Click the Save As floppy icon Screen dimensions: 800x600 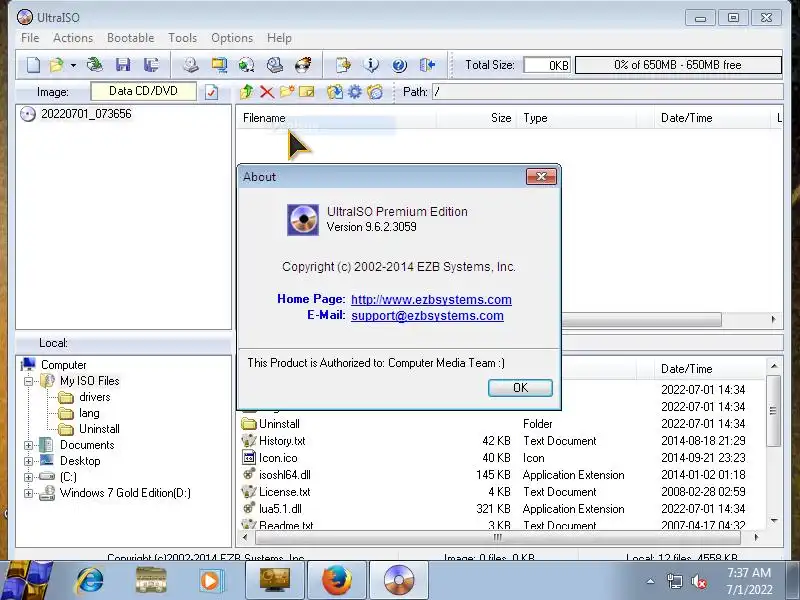[x=151, y=65]
